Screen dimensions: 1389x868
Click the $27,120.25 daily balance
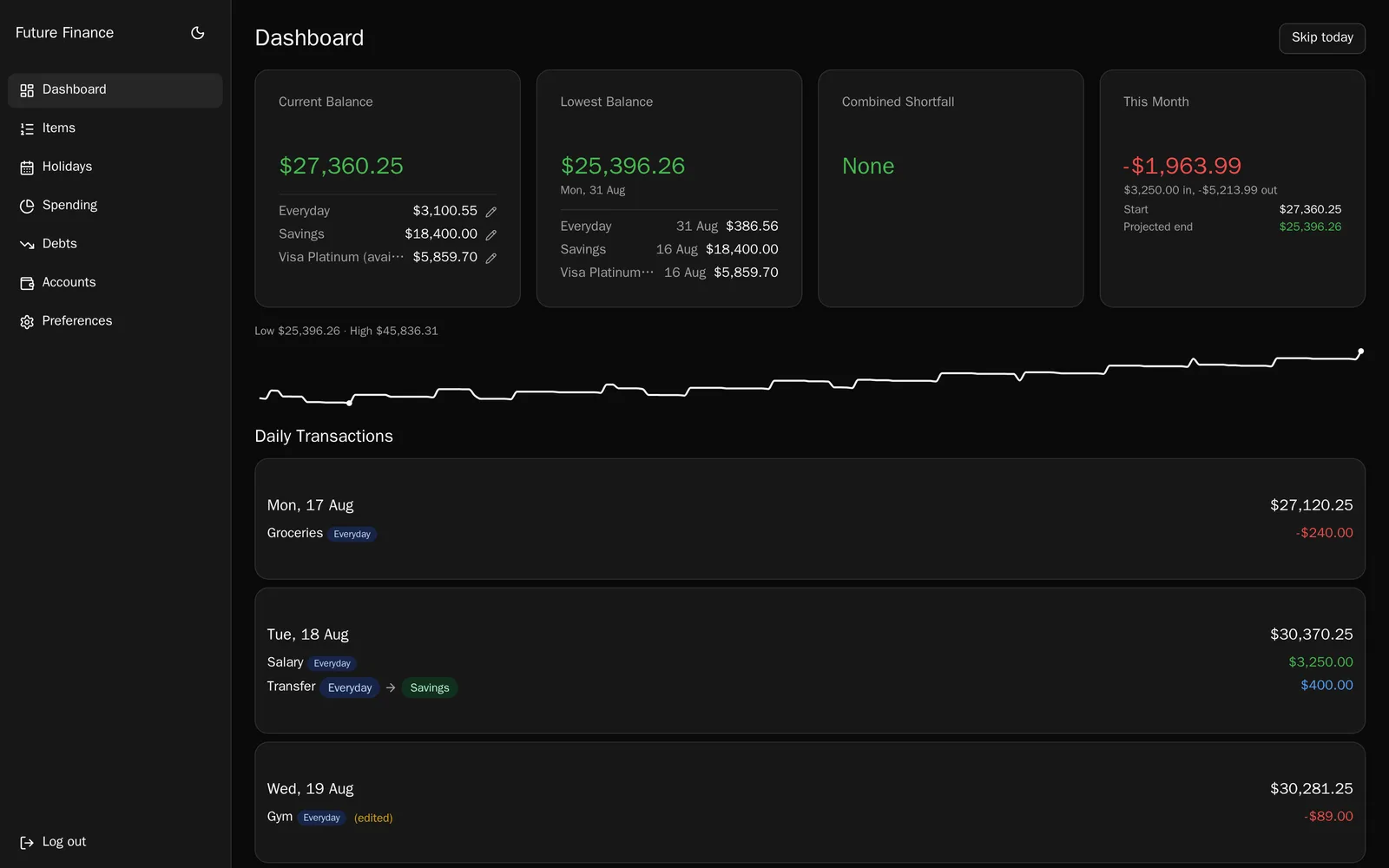pos(1312,505)
